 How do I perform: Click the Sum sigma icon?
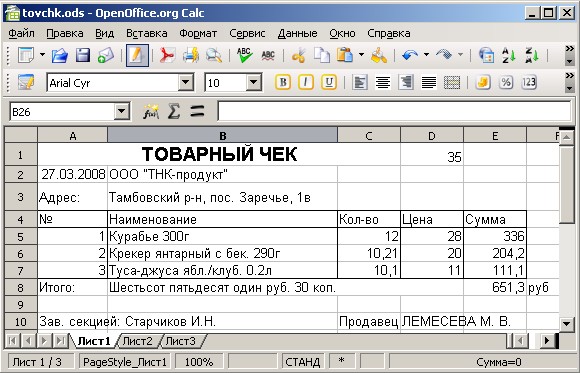(173, 111)
